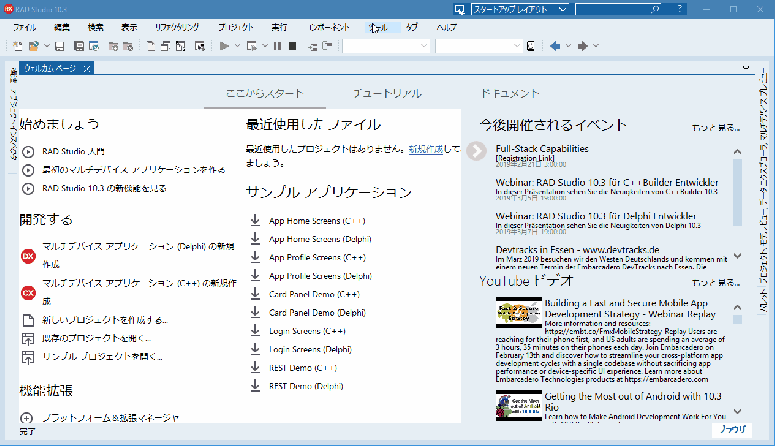Click the round arrow button beside Full-Stack Capabilities
The width and height of the screenshot is (775, 446).
[x=476, y=151]
